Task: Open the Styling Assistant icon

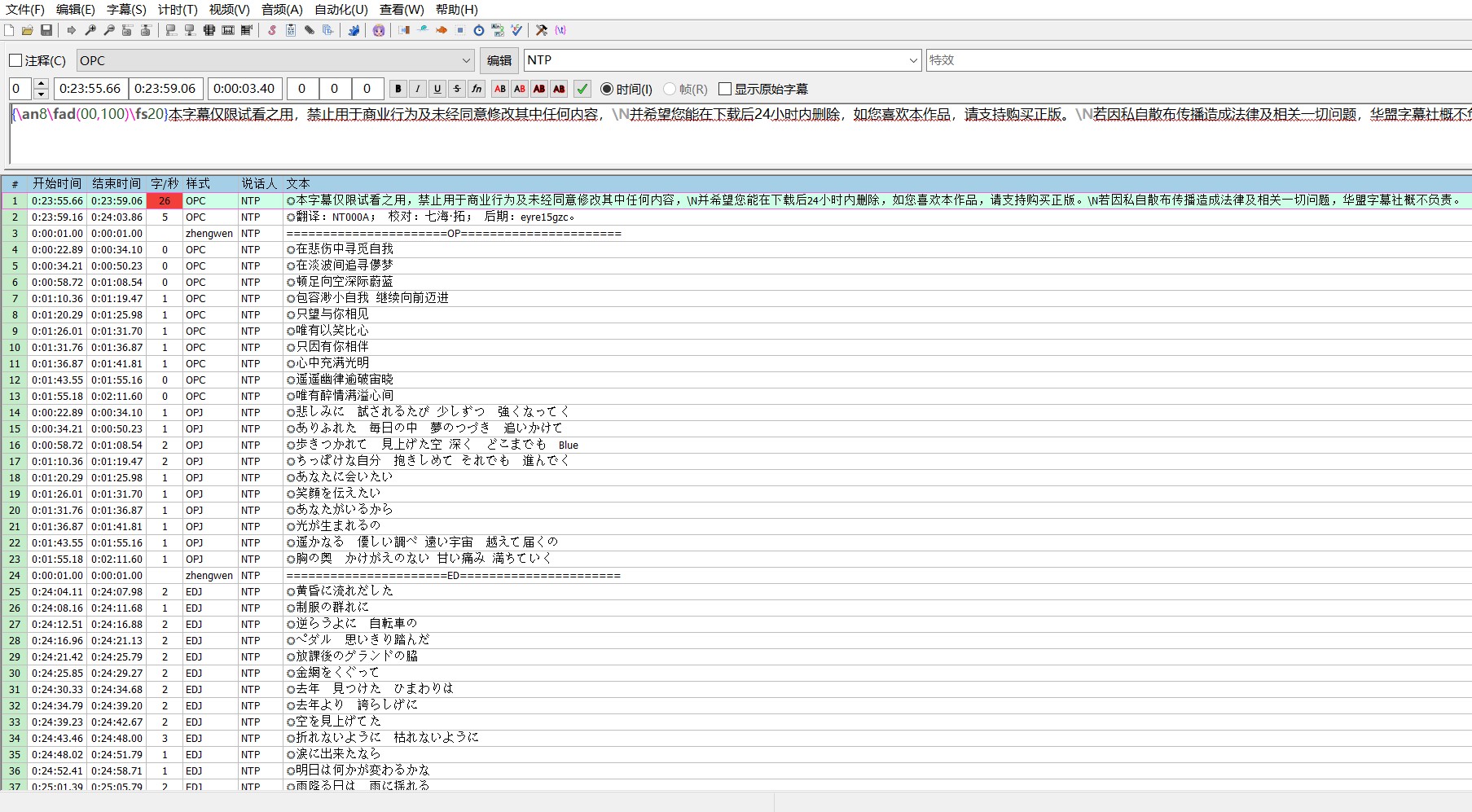Action: point(423,30)
